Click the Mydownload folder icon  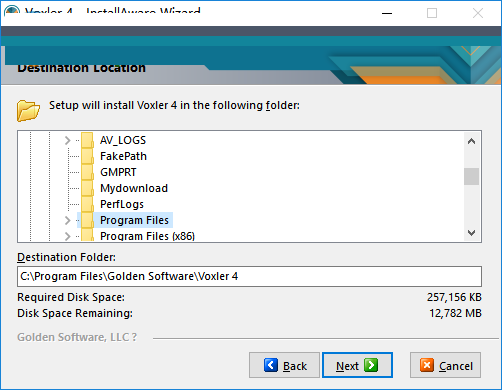(87, 188)
